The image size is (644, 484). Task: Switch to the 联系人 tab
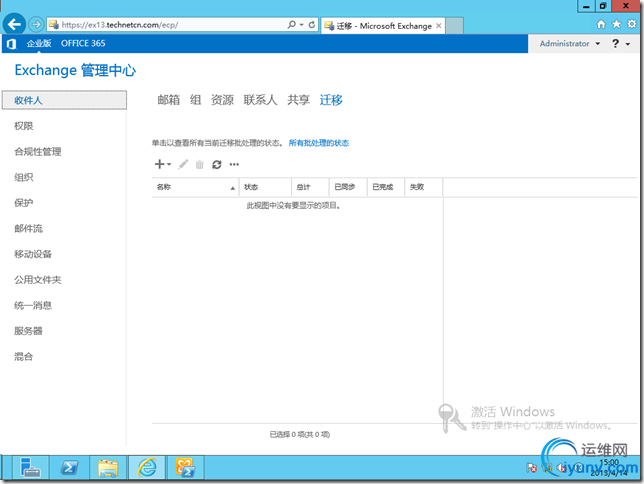point(260,100)
